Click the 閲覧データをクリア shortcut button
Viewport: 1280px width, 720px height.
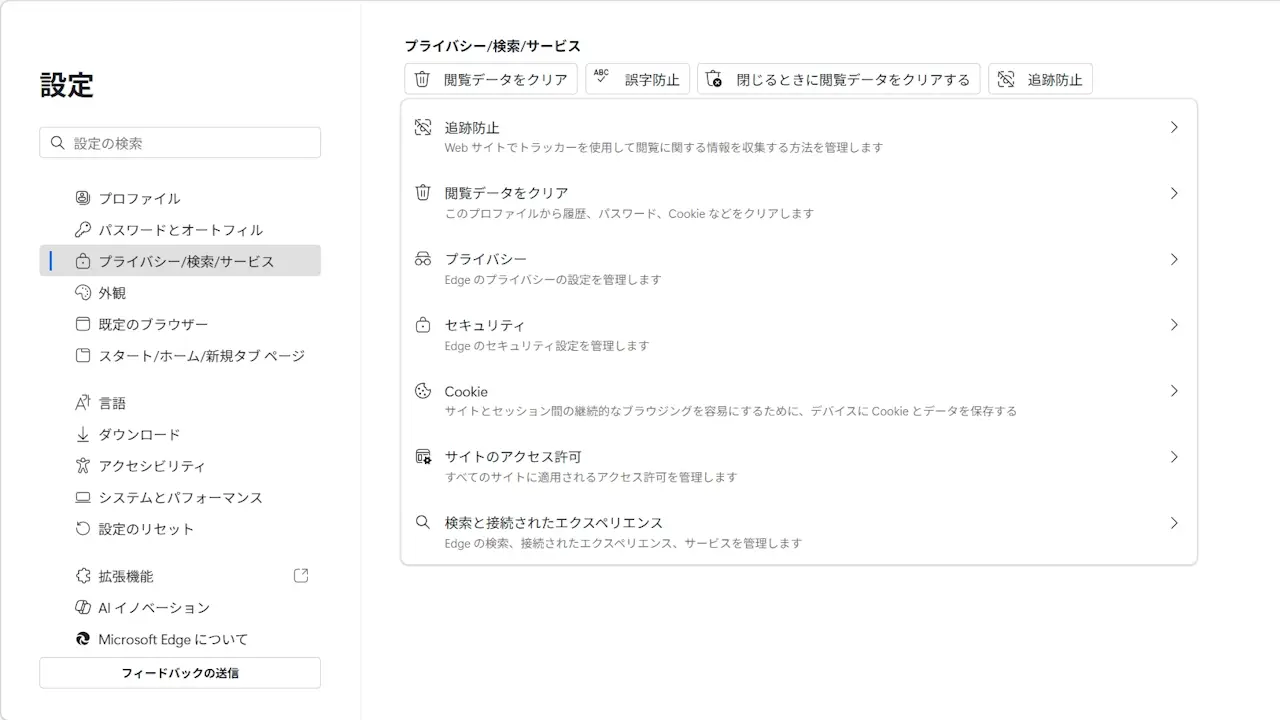point(491,80)
